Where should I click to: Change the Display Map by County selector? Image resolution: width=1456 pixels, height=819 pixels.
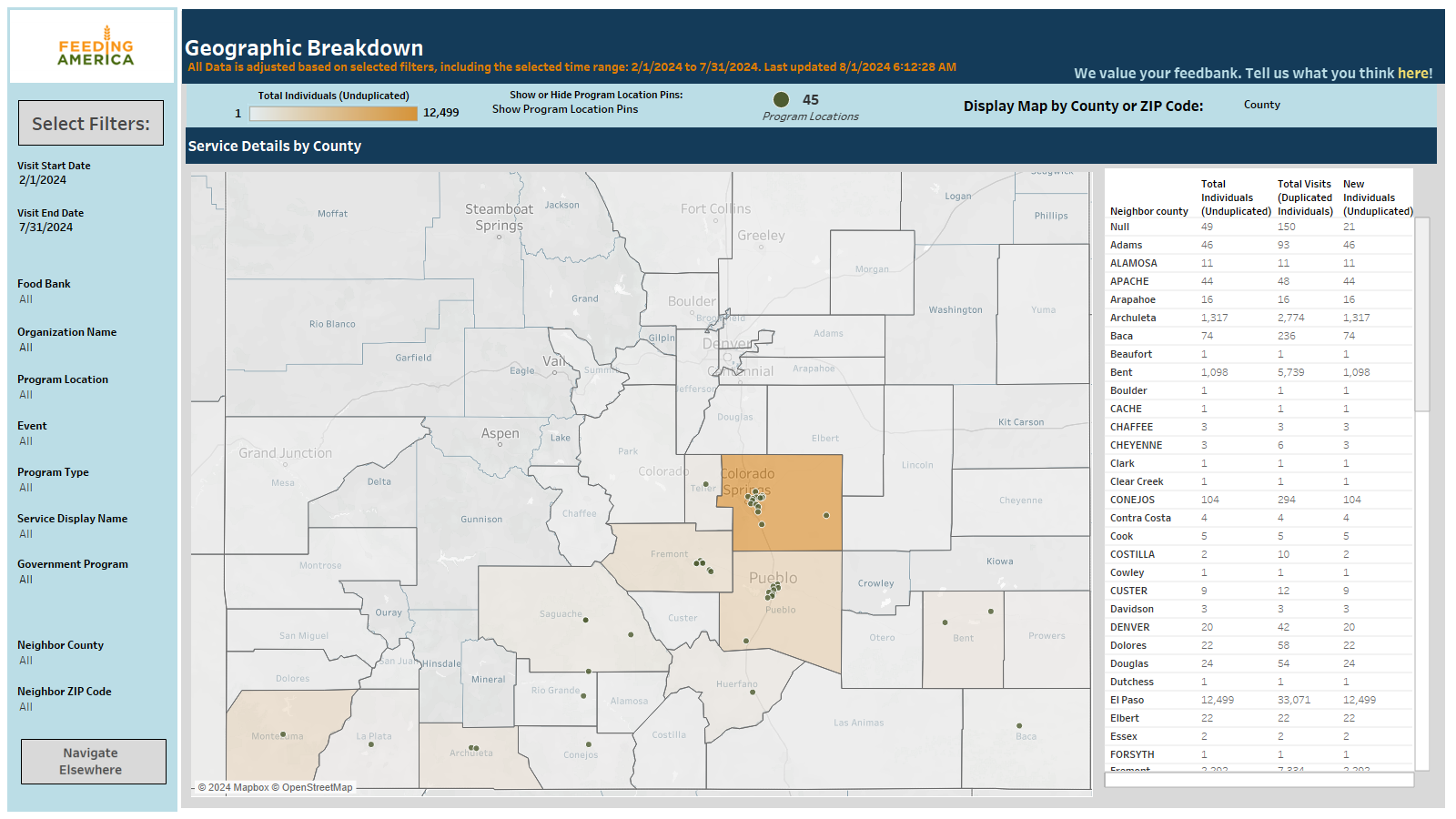click(x=1262, y=105)
